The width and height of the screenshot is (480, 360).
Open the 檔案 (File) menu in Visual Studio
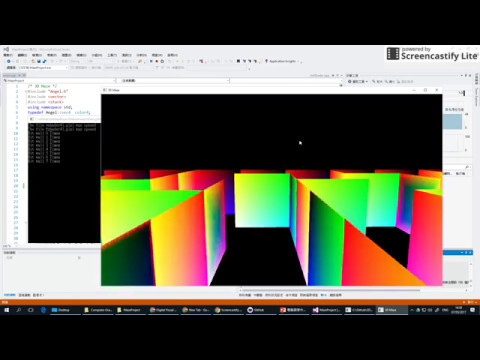coord(8,55)
